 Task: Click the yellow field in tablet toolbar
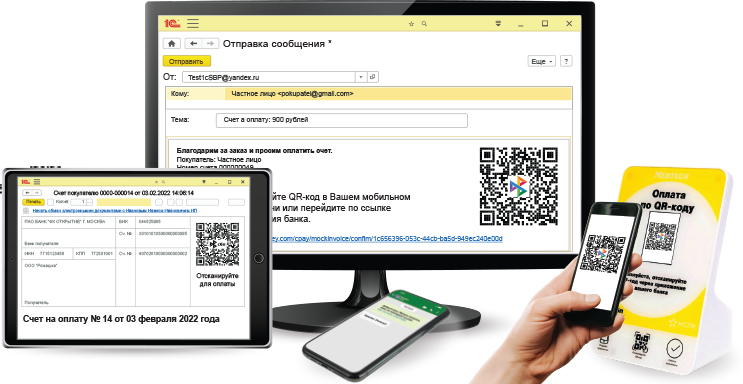[x=123, y=202]
